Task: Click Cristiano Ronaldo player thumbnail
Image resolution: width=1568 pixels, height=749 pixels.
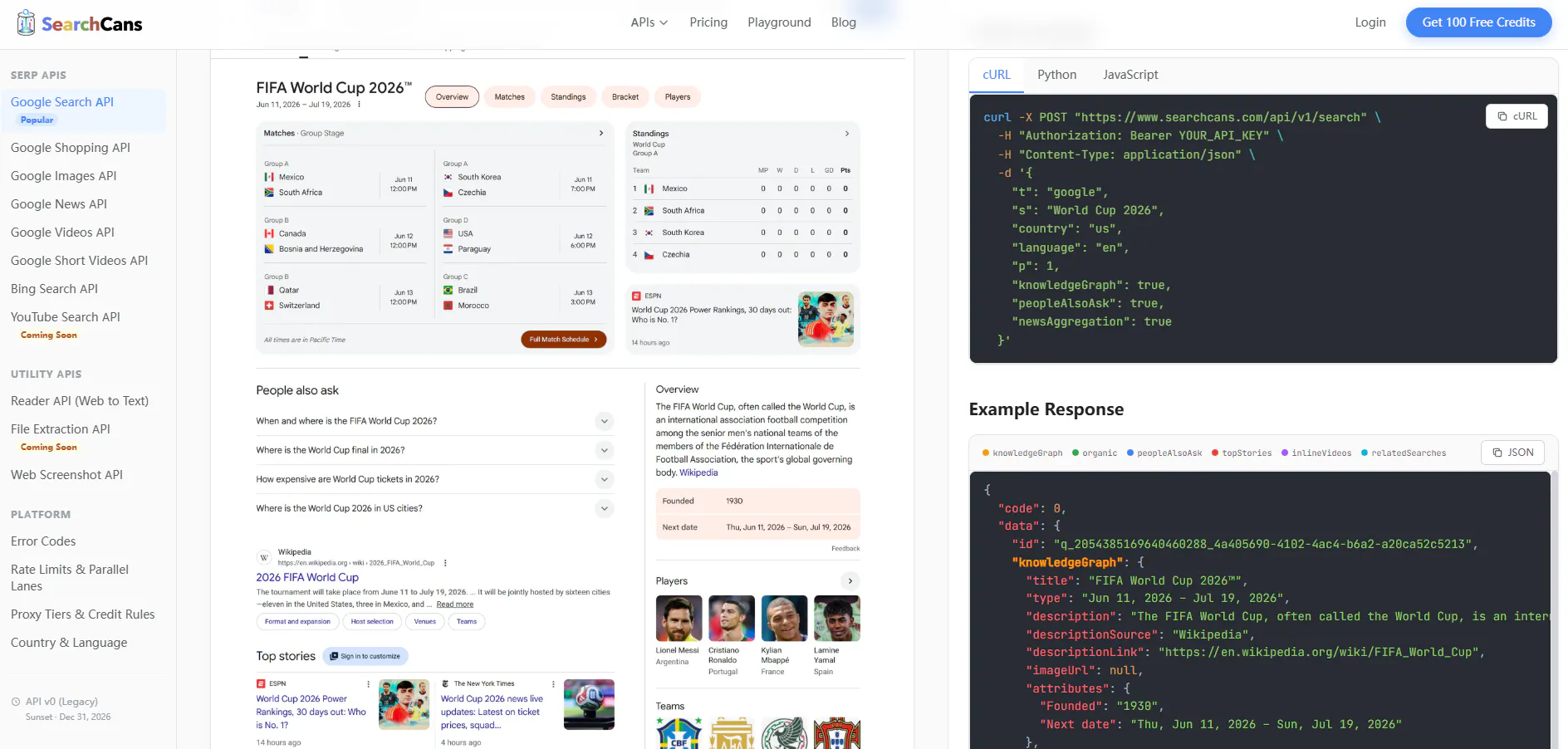Action: click(x=732, y=619)
